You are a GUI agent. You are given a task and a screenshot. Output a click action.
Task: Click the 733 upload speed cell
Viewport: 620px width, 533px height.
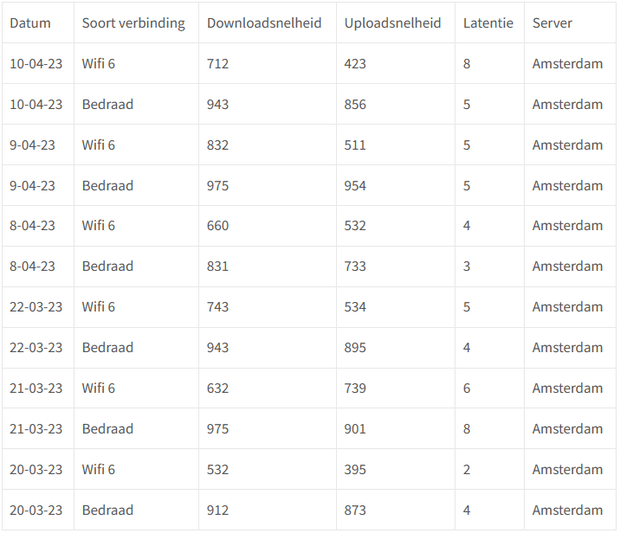395,266
